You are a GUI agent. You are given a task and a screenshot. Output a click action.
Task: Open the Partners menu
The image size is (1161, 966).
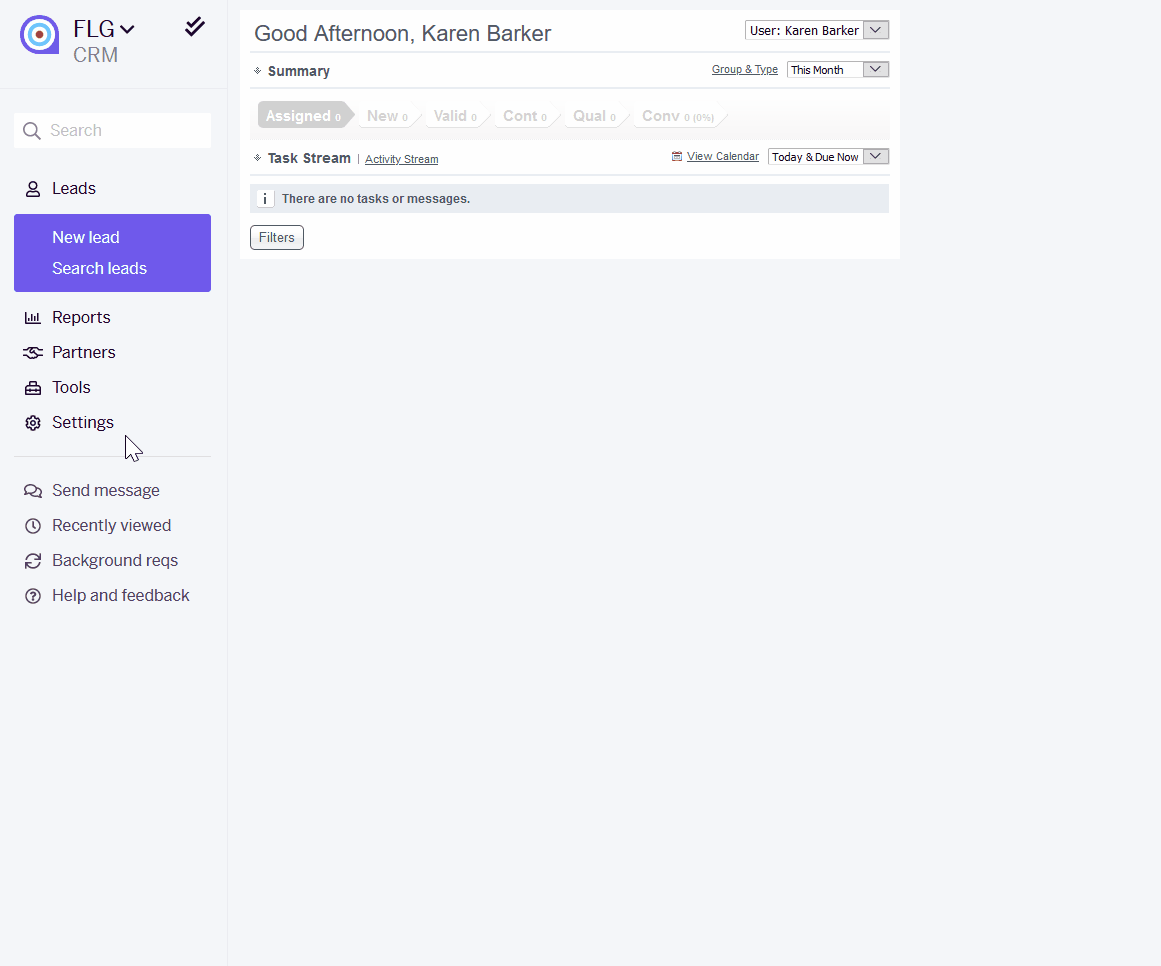84,352
